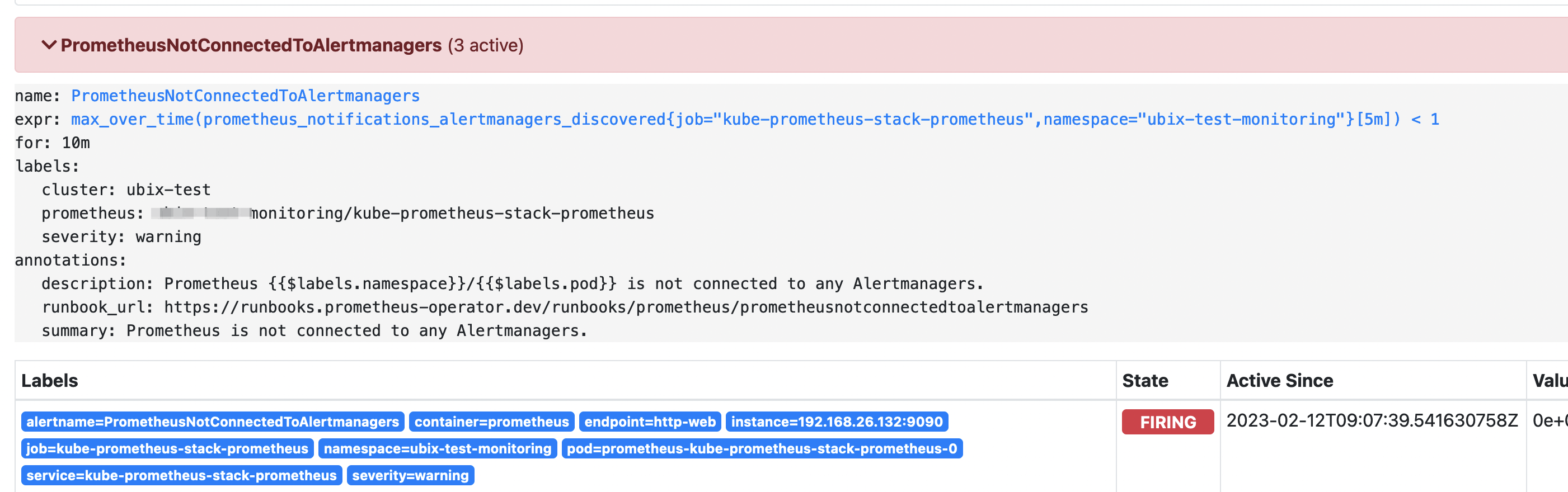
Task: Open the PrometheusNotConnectedToAlertmanagers rule name link
Action: 245,96
